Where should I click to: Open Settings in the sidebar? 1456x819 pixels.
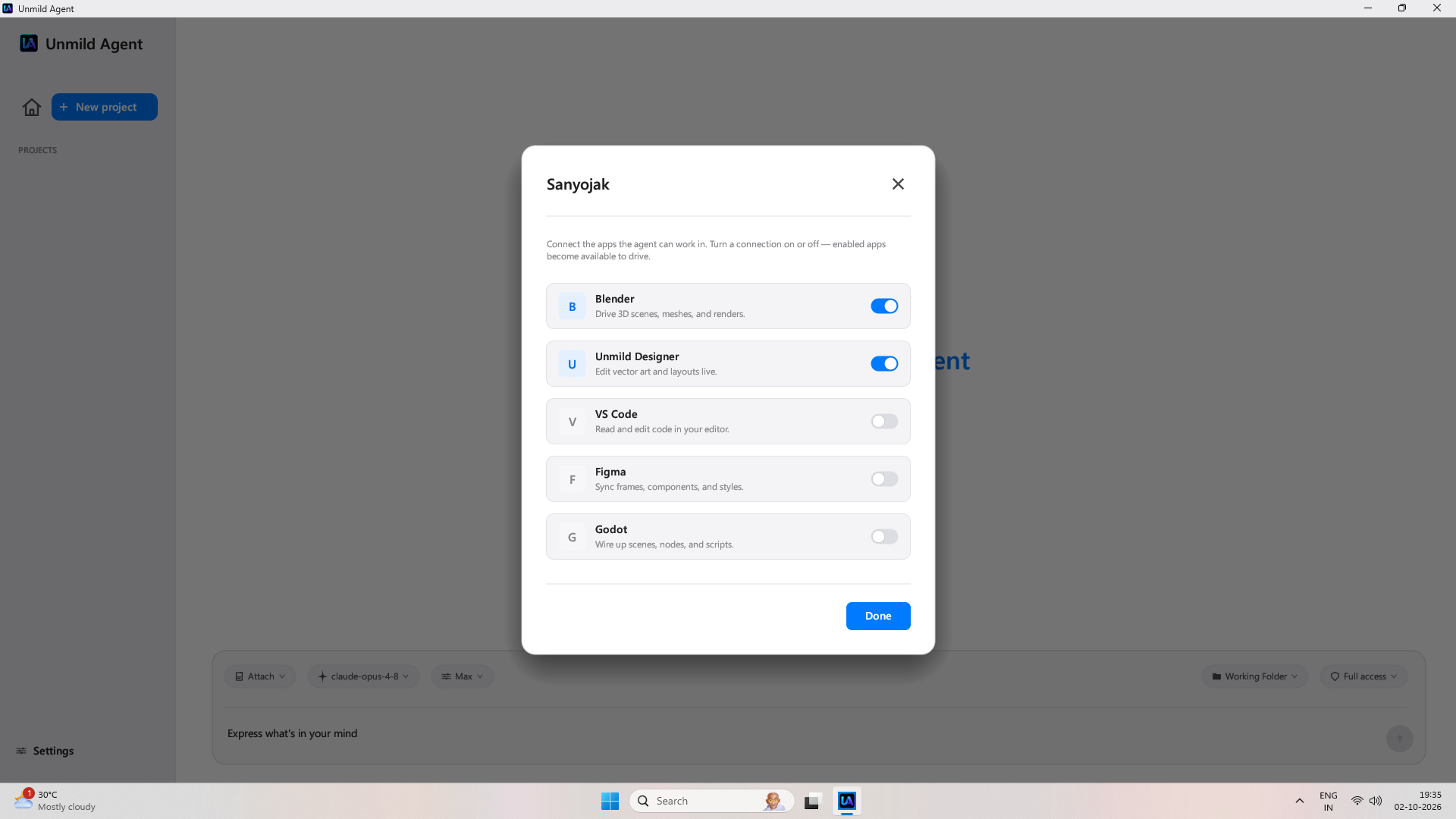coord(45,751)
